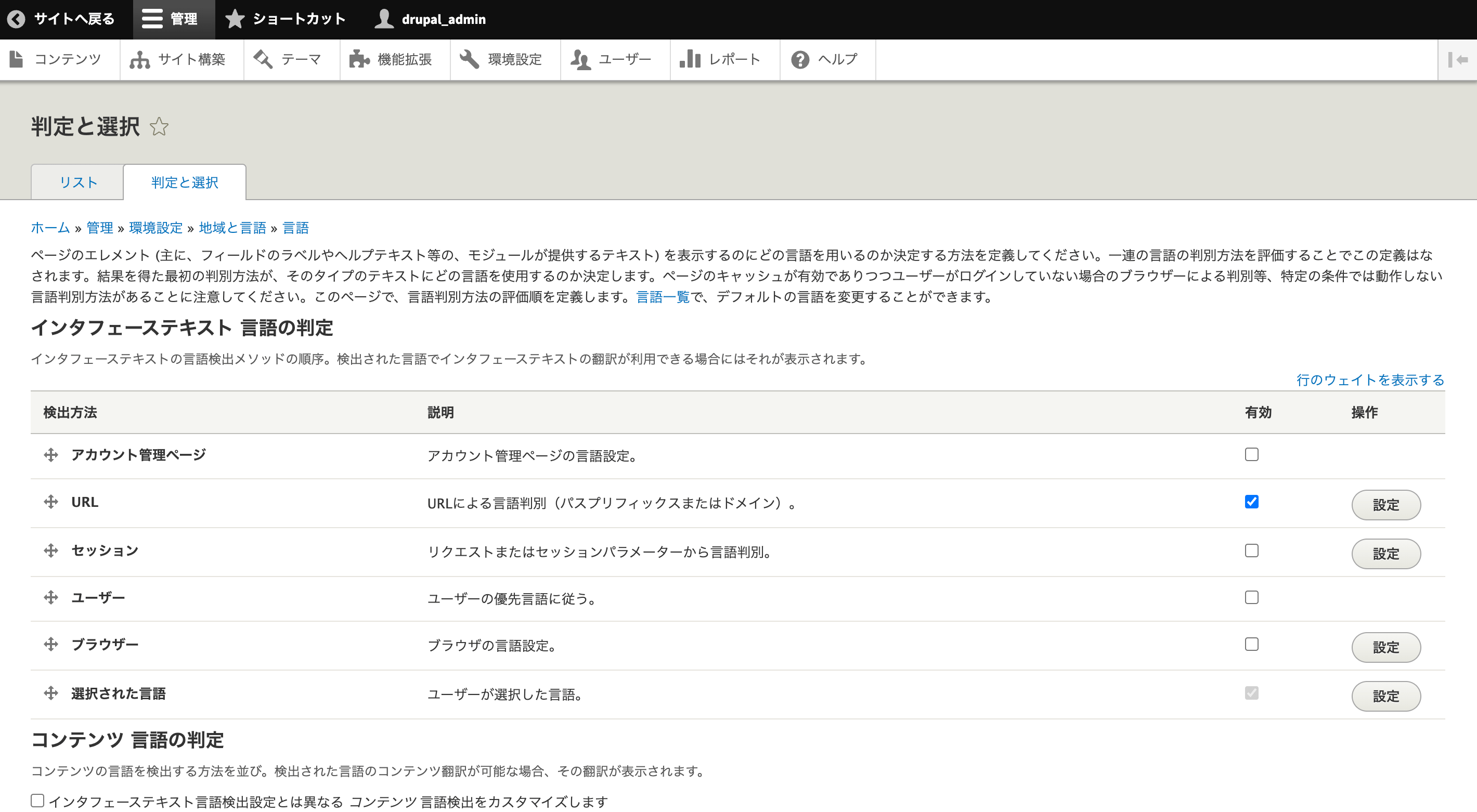The image size is (1477, 812).
Task: Open 設定 for 選択された言語 row
Action: pos(1386,696)
